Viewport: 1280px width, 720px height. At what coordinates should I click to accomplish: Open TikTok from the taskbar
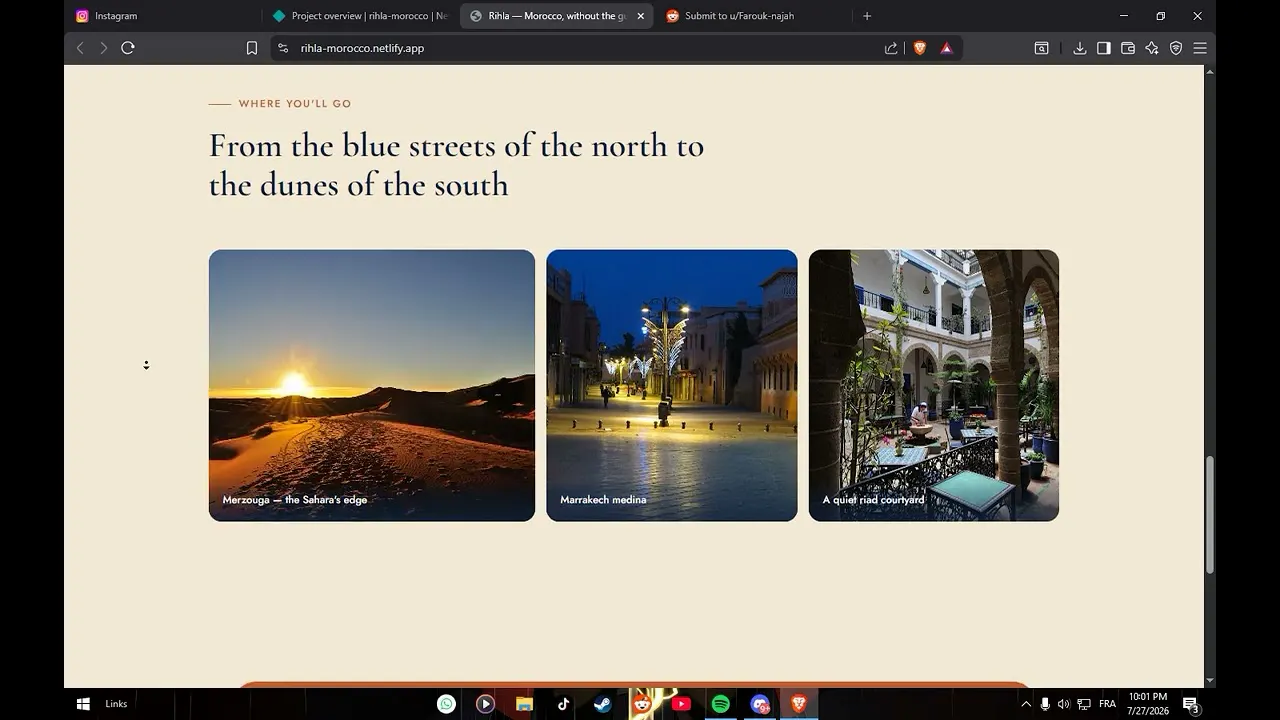(563, 704)
